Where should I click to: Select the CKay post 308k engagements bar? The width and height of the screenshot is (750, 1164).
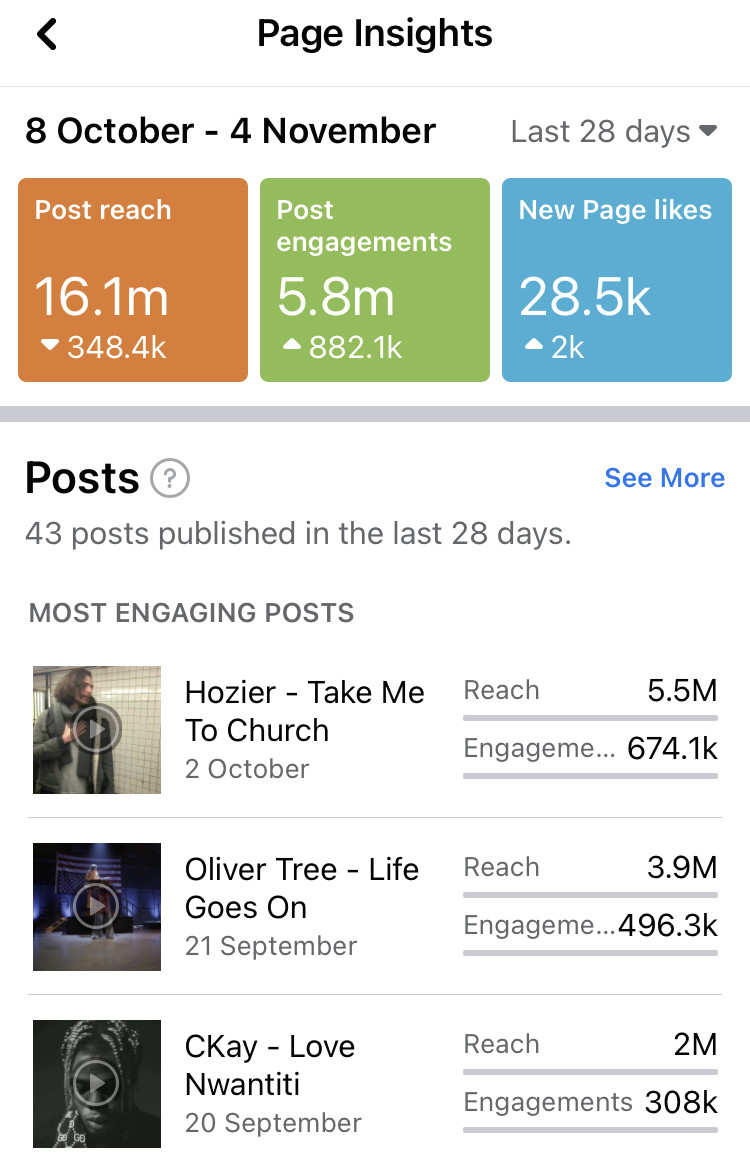click(590, 1129)
